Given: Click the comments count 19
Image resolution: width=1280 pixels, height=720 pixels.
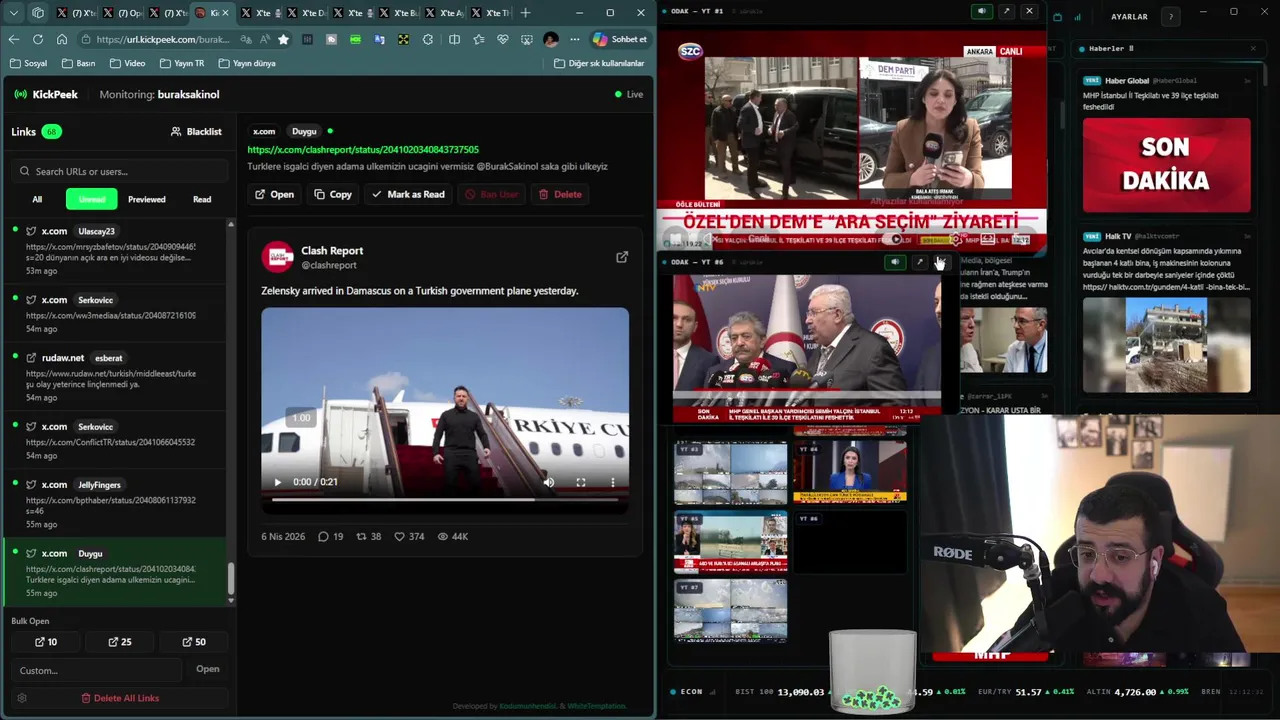Looking at the screenshot, I should (330, 536).
